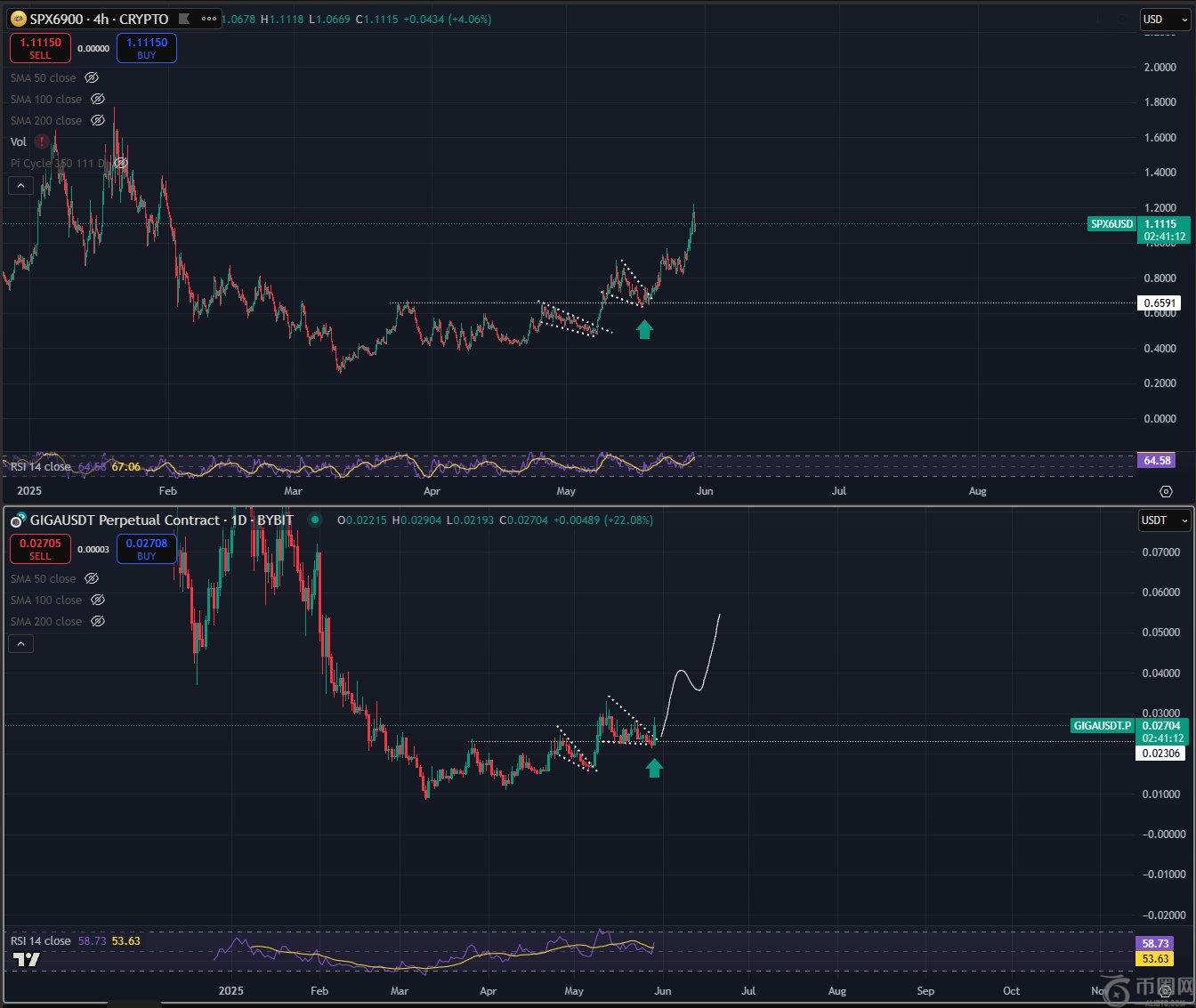Click the SPX6900 symbol title
The height and width of the screenshot is (1008, 1196).
click(99, 19)
